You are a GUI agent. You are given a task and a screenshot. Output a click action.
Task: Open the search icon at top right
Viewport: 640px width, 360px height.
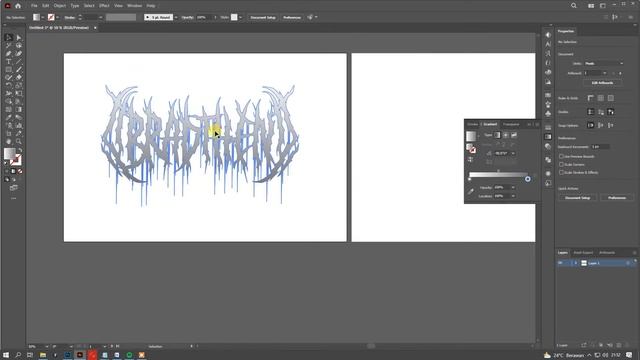573,6
